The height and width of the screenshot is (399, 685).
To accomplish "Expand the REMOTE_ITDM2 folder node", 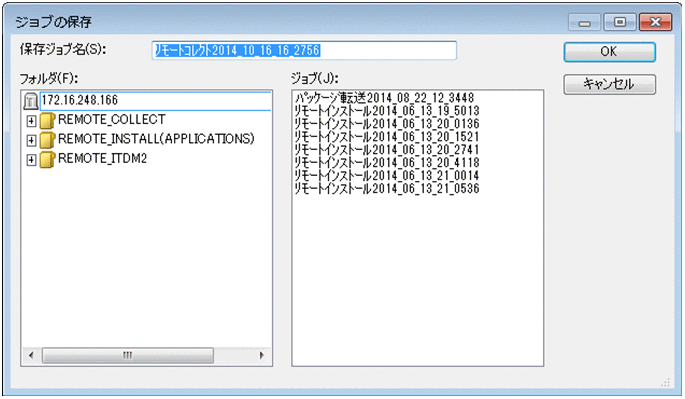I will point(31,160).
